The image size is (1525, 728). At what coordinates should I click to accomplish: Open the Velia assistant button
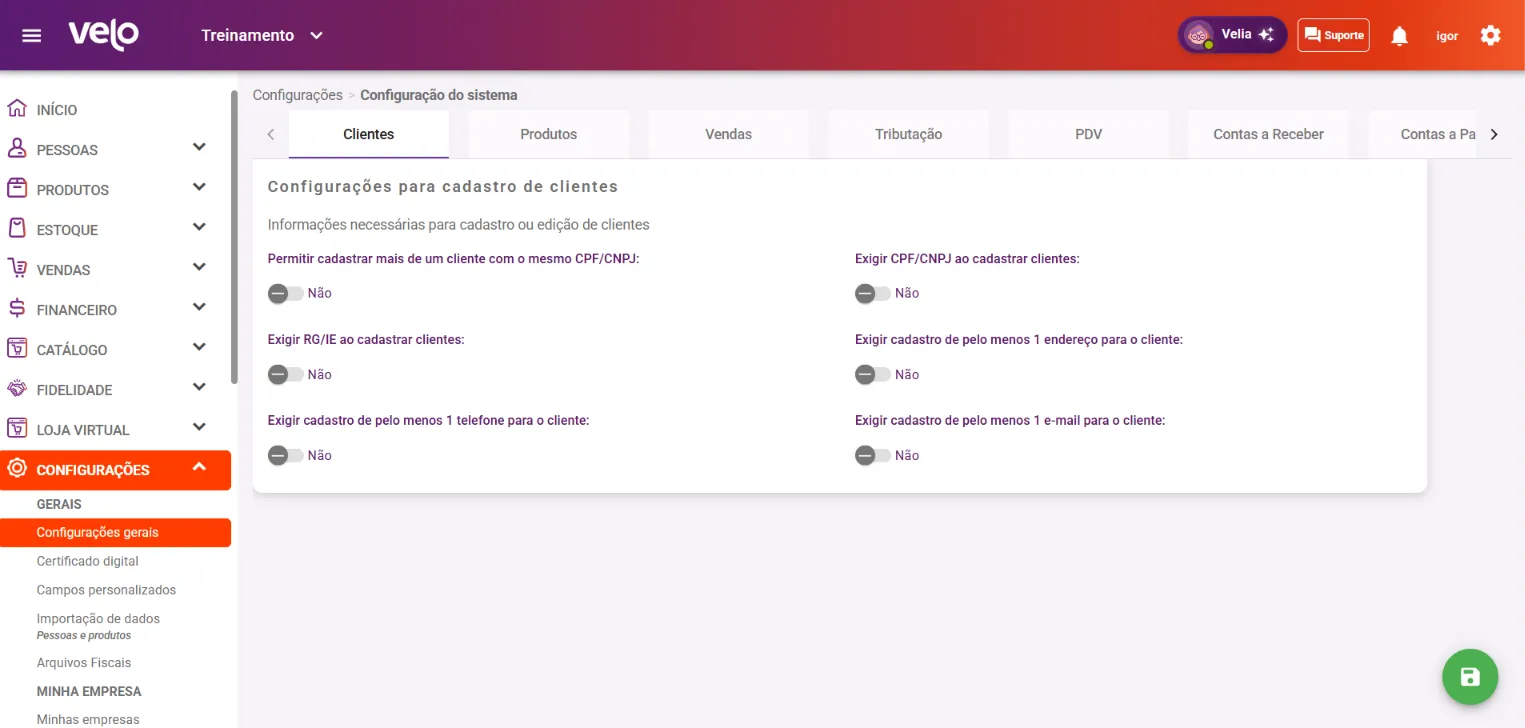(x=1232, y=35)
